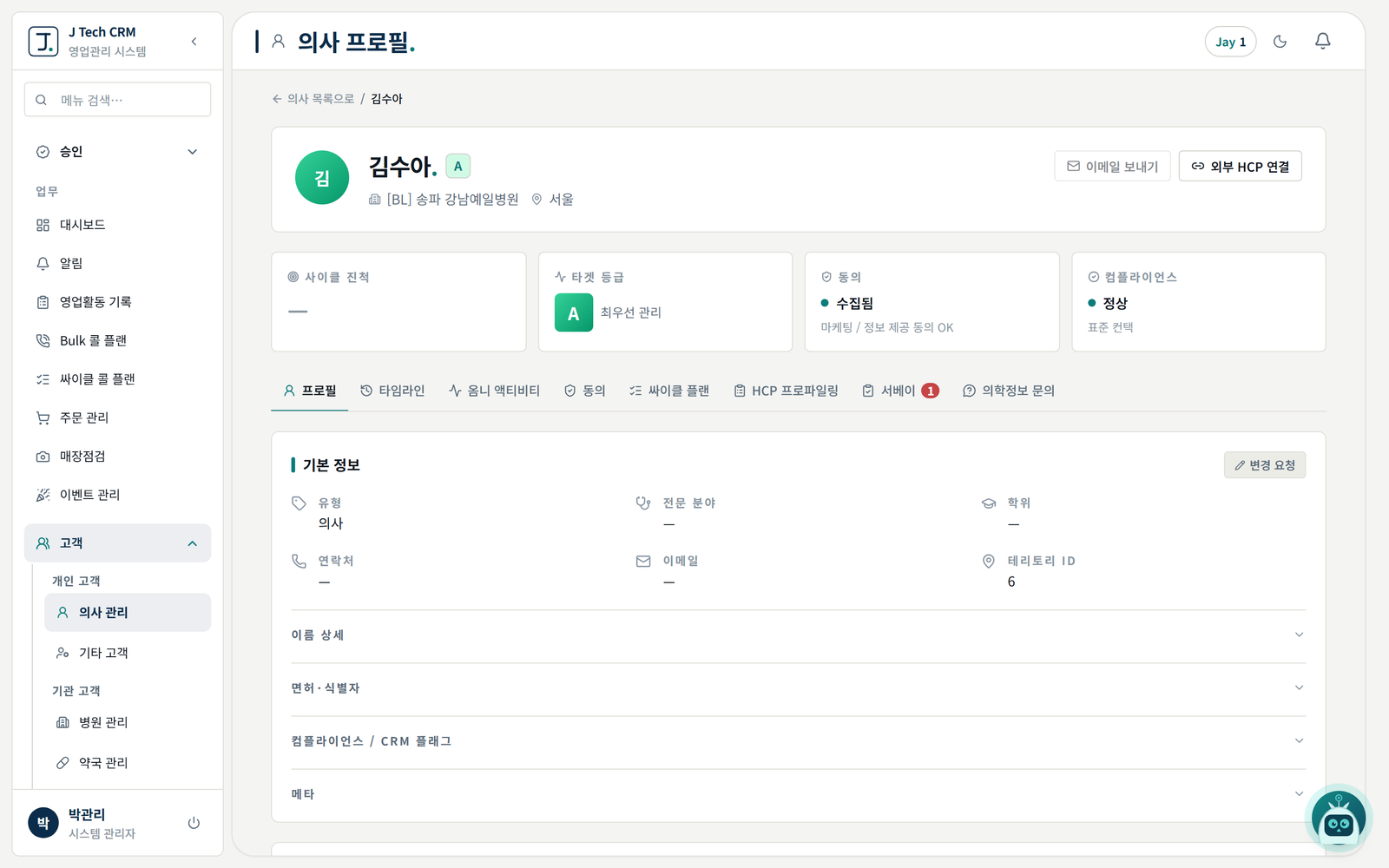Switch to the 서베이 tab

[900, 391]
